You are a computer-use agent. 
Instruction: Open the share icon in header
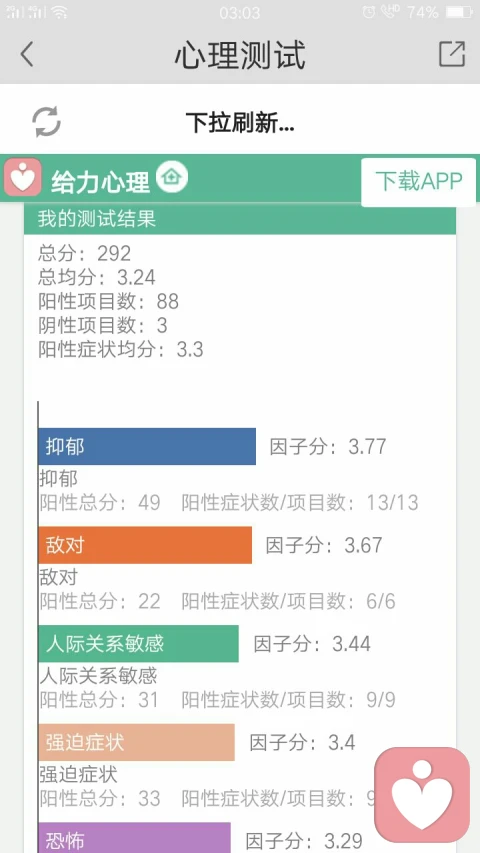point(452,54)
